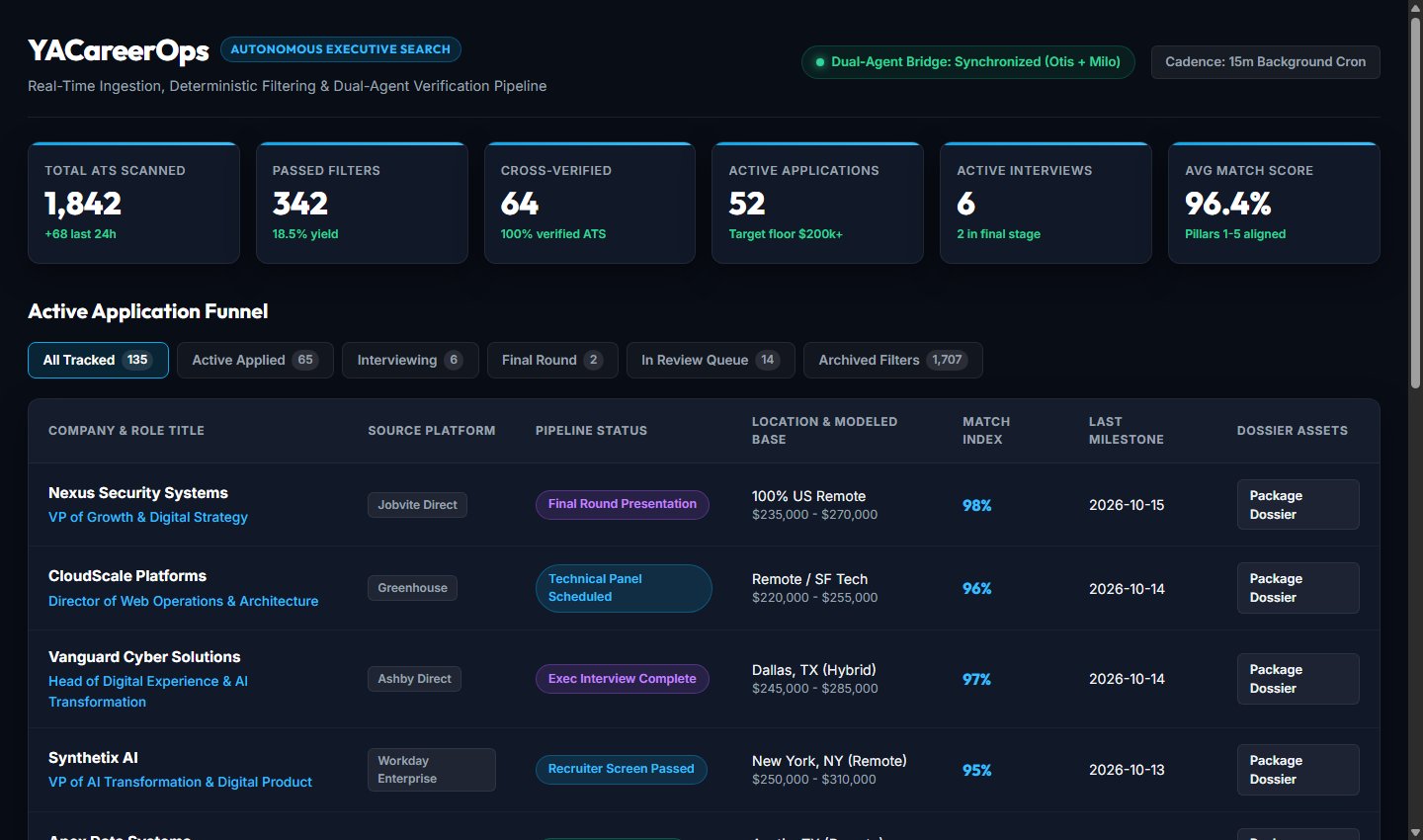
Task: Select the Passed Filters stat card
Action: click(362, 203)
